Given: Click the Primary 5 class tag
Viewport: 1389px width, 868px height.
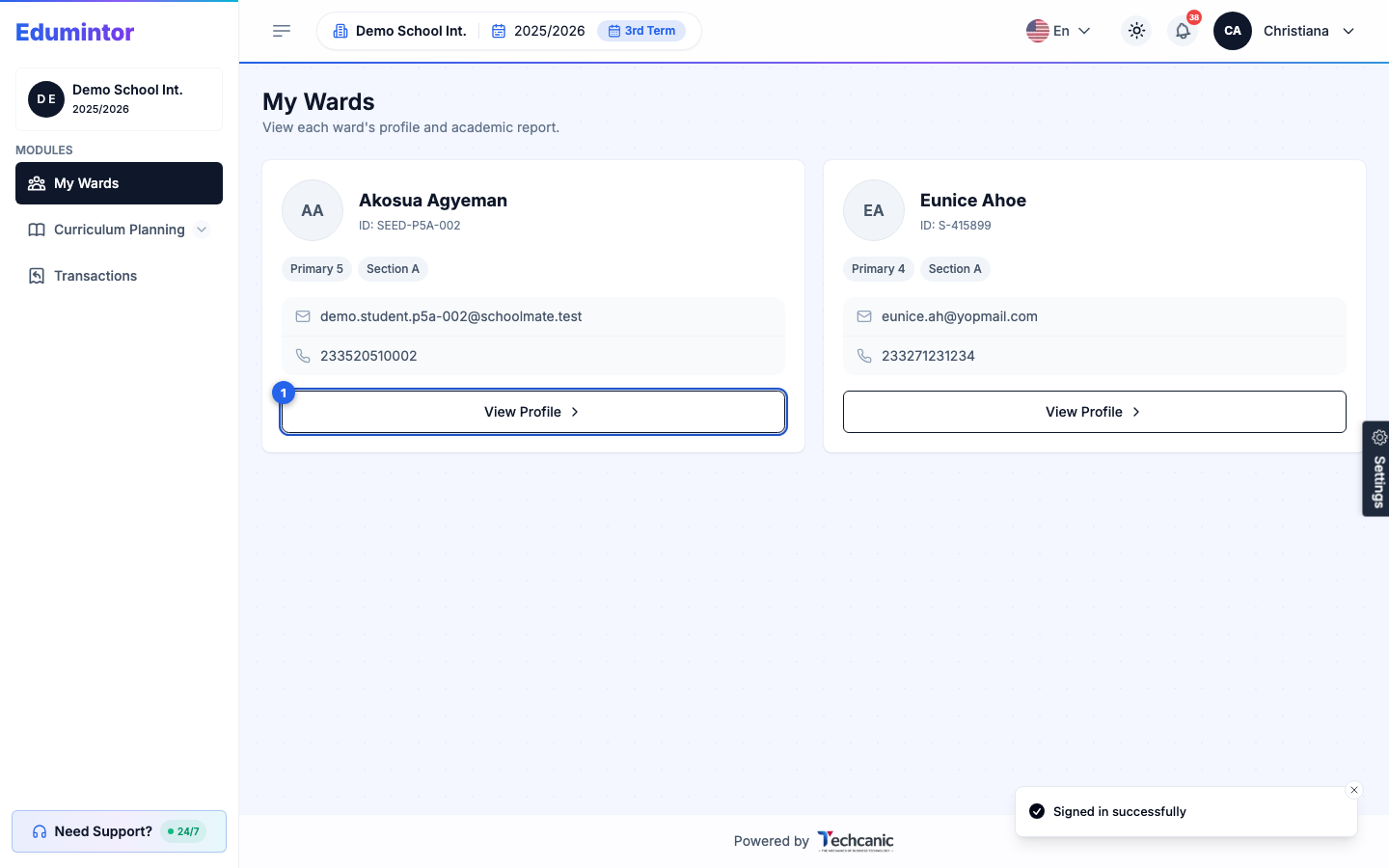Looking at the screenshot, I should [316, 269].
